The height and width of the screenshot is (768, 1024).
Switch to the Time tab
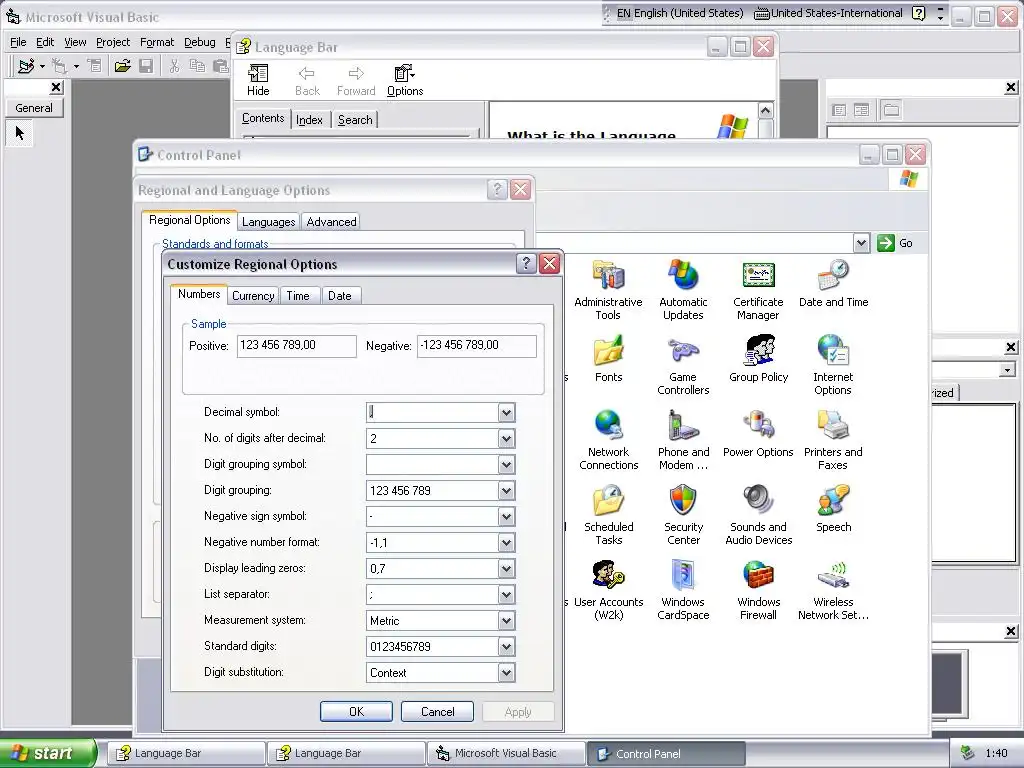pyautogui.click(x=298, y=296)
